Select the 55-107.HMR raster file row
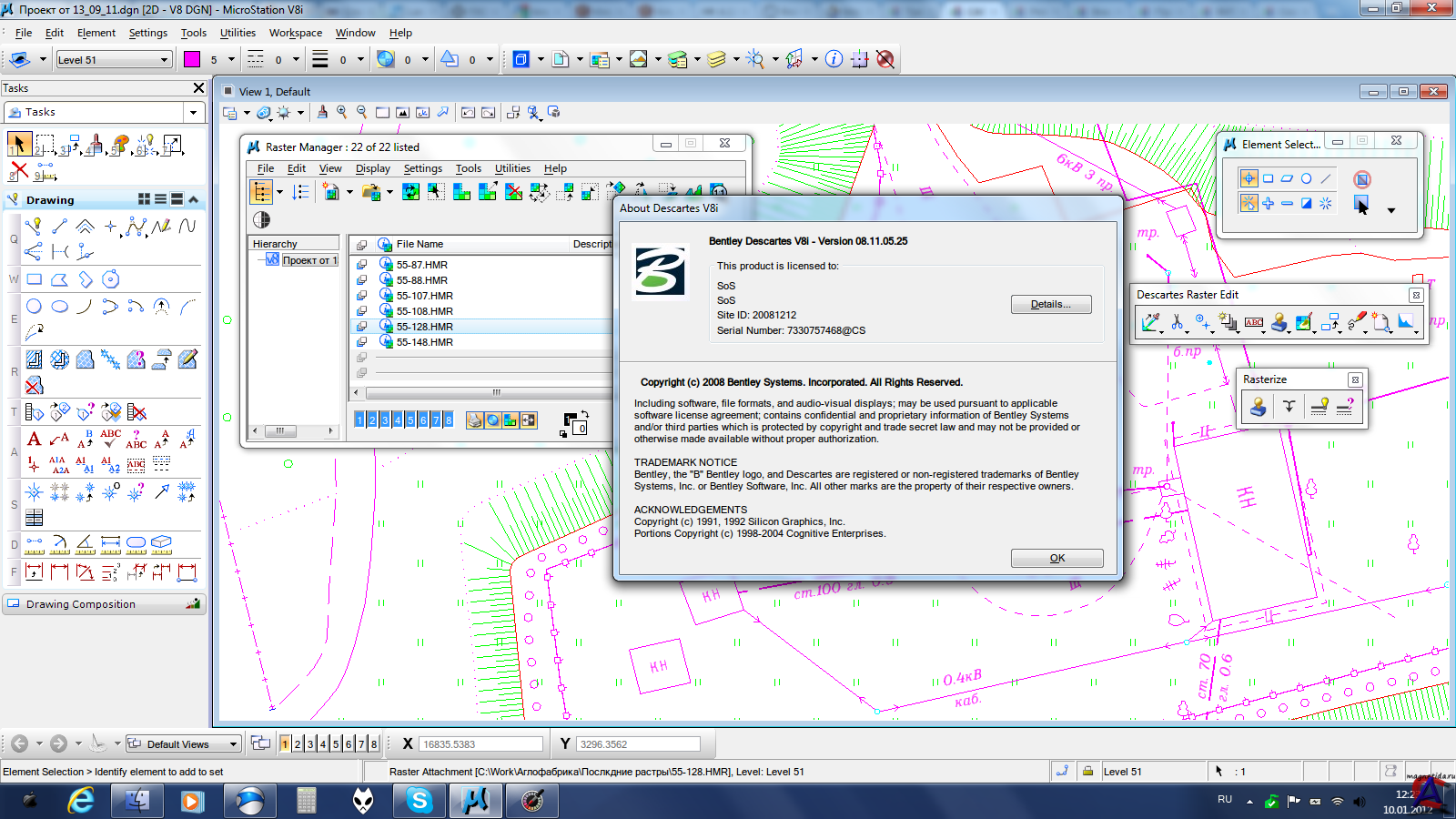Viewport: 1456px width, 819px height. click(x=424, y=296)
